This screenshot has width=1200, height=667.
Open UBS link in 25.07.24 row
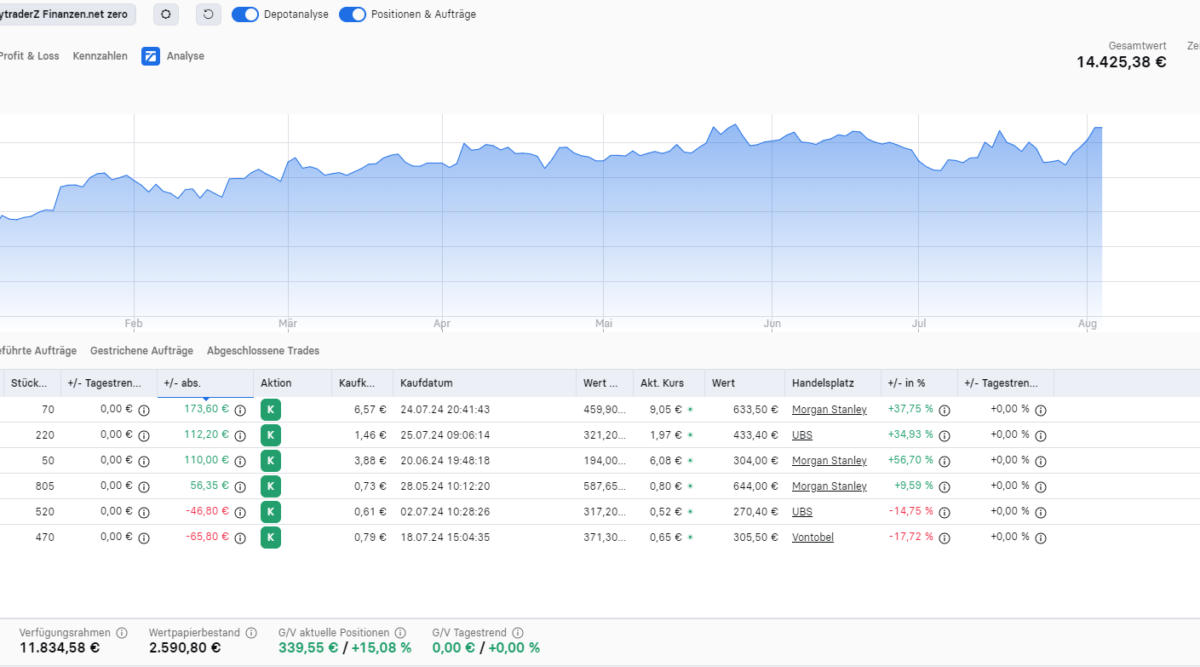[802, 435]
